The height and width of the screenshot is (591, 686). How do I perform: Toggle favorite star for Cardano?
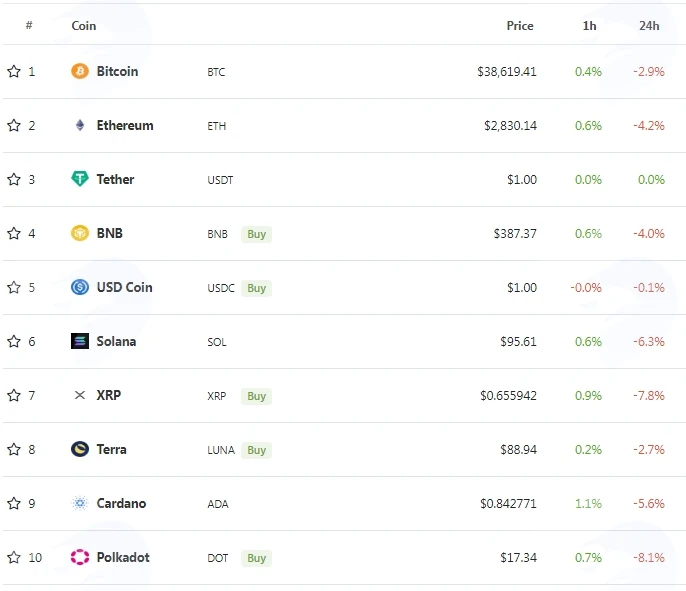click(14, 503)
